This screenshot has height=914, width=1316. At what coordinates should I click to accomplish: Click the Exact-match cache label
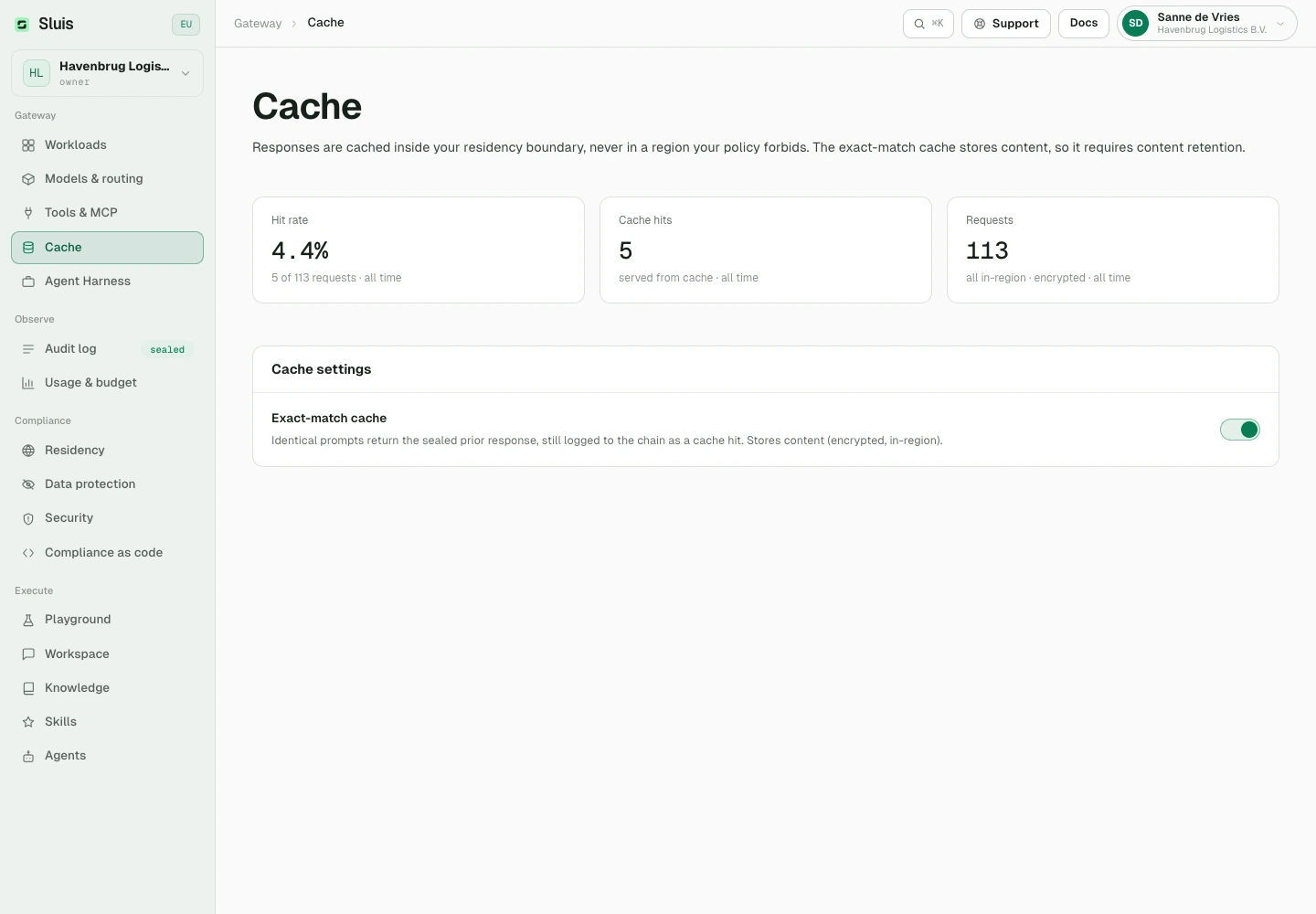pos(329,418)
